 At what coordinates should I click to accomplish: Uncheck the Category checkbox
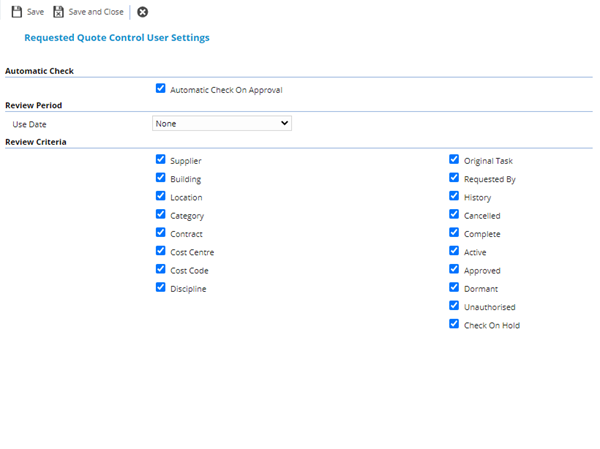(161, 214)
